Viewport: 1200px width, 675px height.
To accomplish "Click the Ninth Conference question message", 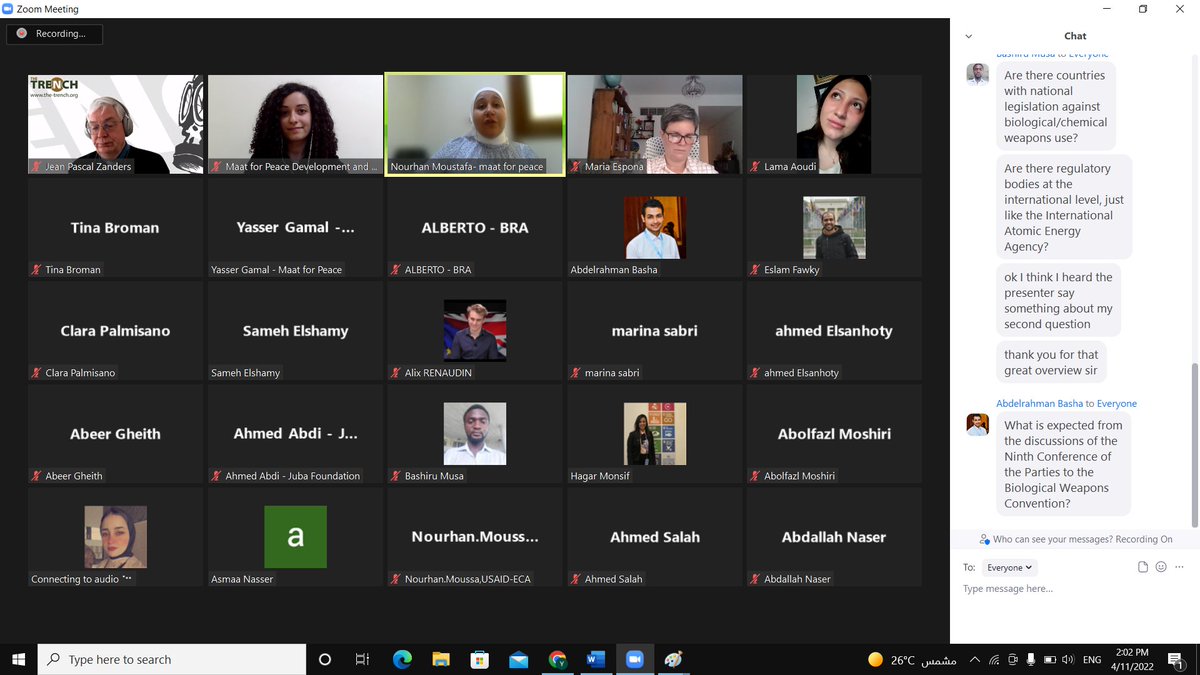I will click(1064, 464).
